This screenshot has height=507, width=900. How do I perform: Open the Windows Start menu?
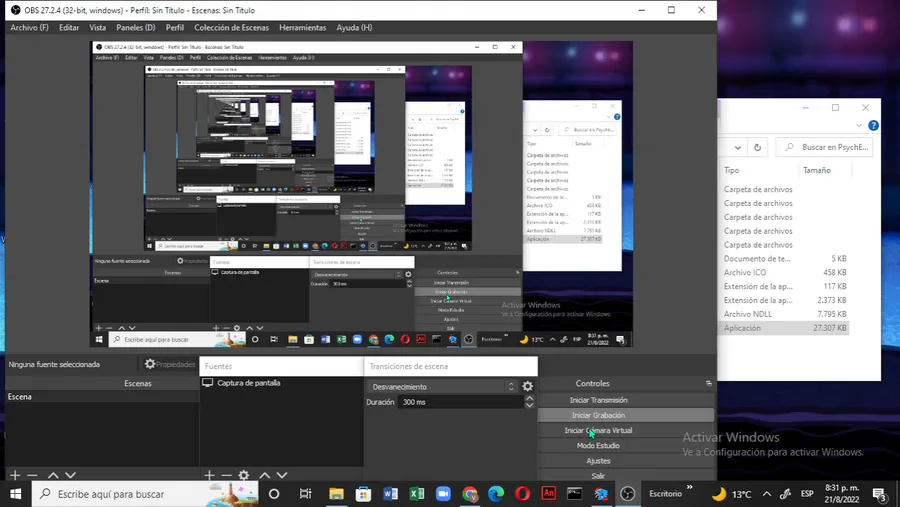16,494
